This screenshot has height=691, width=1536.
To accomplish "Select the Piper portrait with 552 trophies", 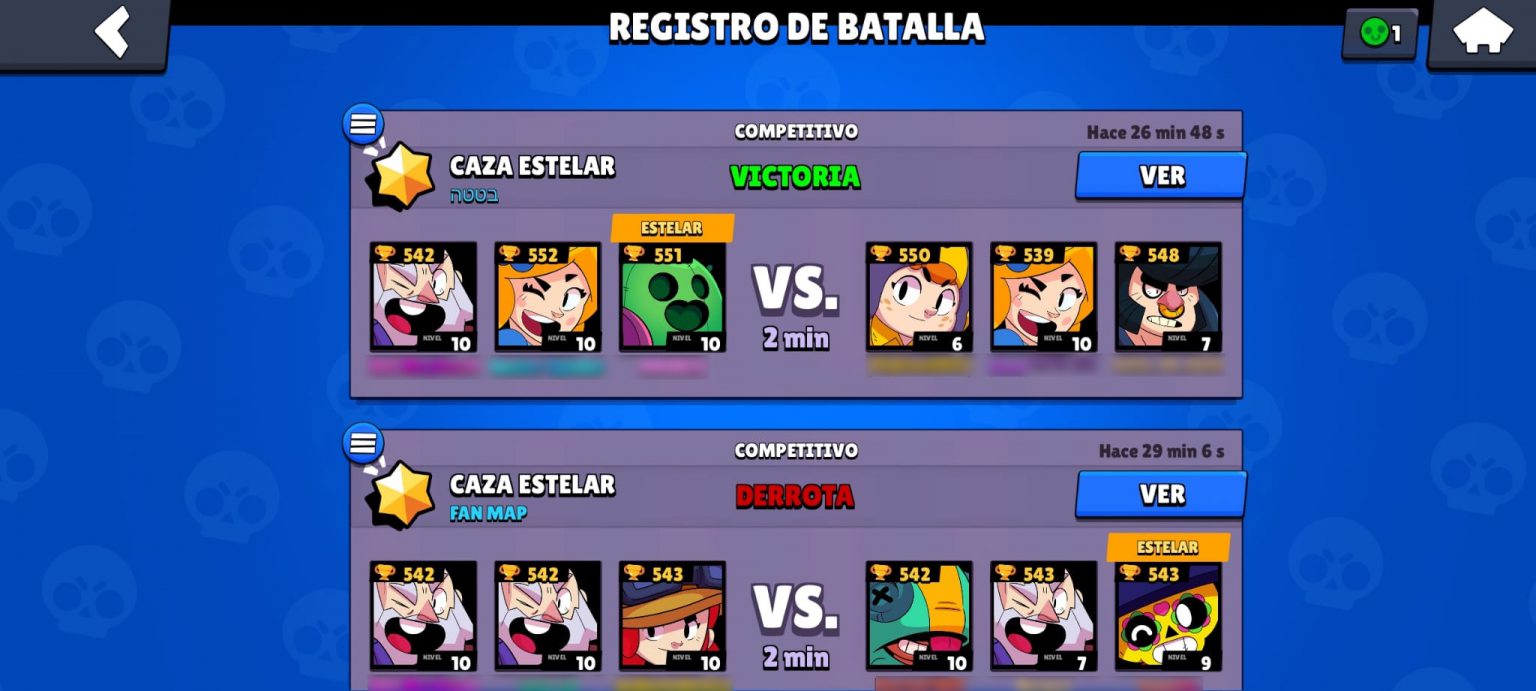I will 548,297.
